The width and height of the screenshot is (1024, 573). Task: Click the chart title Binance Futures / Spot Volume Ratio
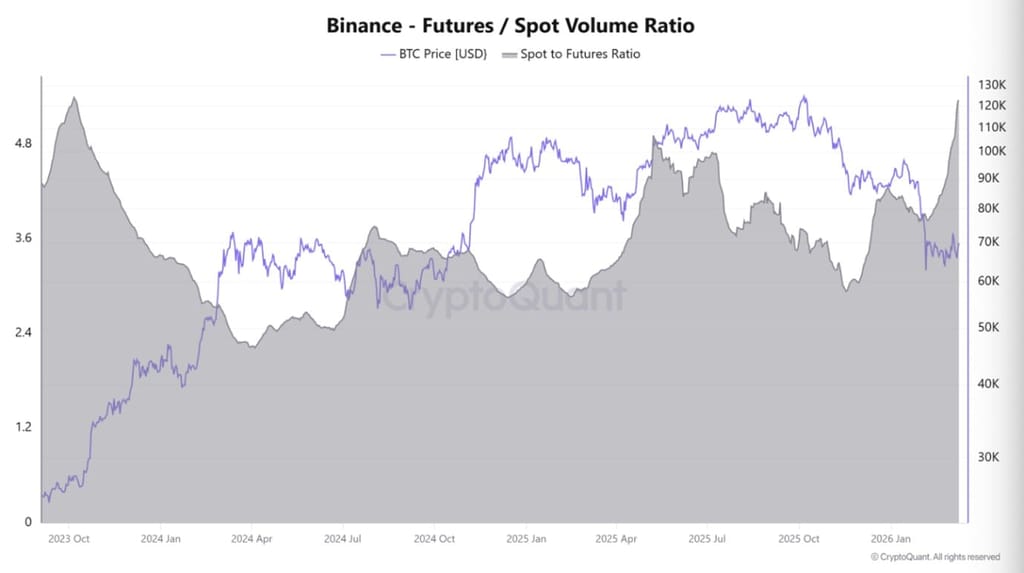point(511,25)
